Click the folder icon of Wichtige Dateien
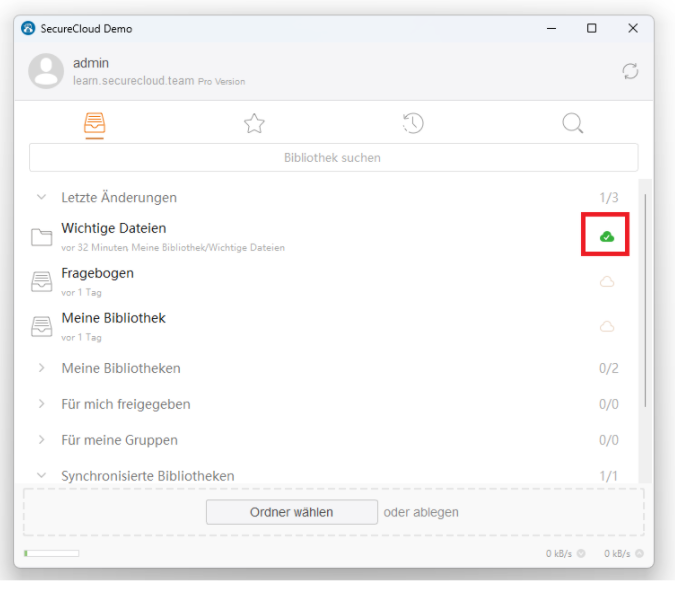 click(x=42, y=237)
